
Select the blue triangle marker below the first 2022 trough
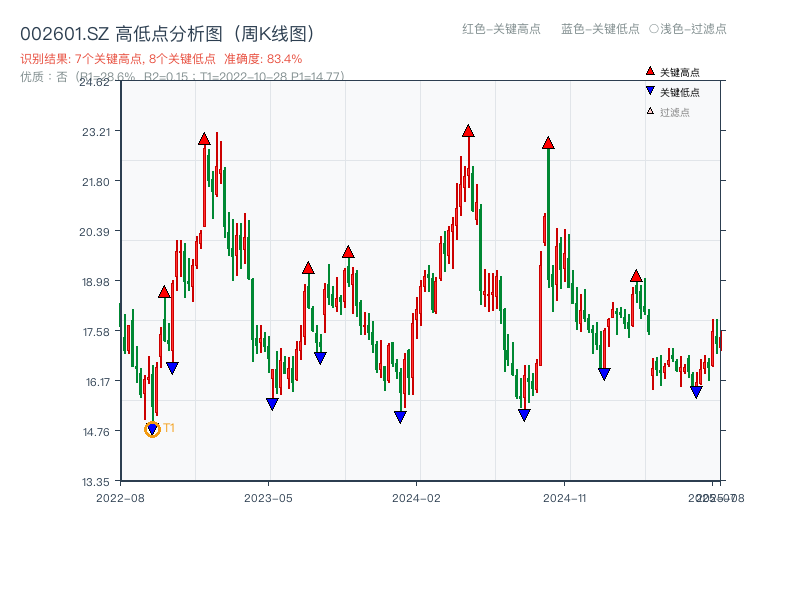[173, 366]
